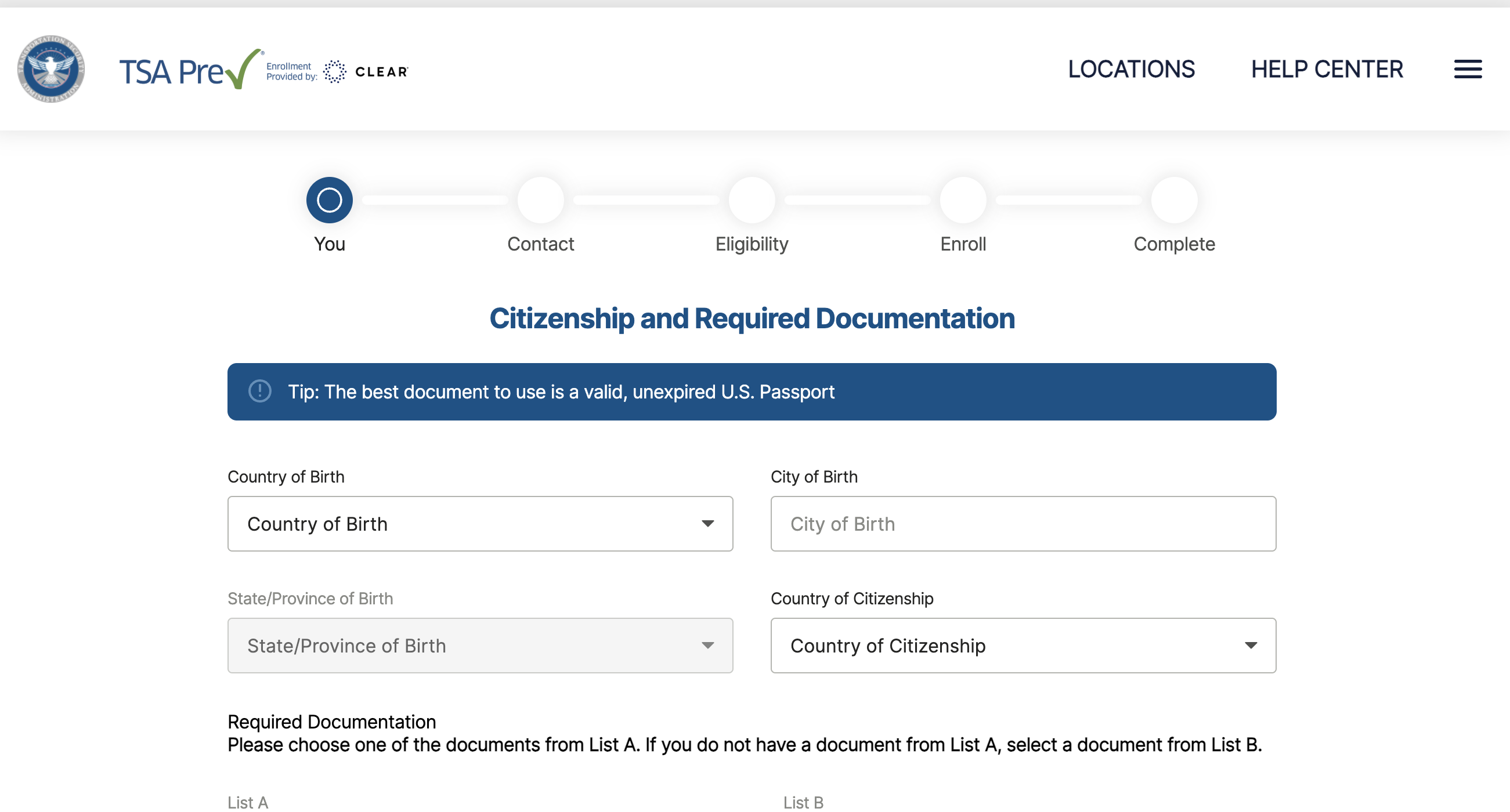Click the Contact step label
This screenshot has width=1510, height=812.
540,244
